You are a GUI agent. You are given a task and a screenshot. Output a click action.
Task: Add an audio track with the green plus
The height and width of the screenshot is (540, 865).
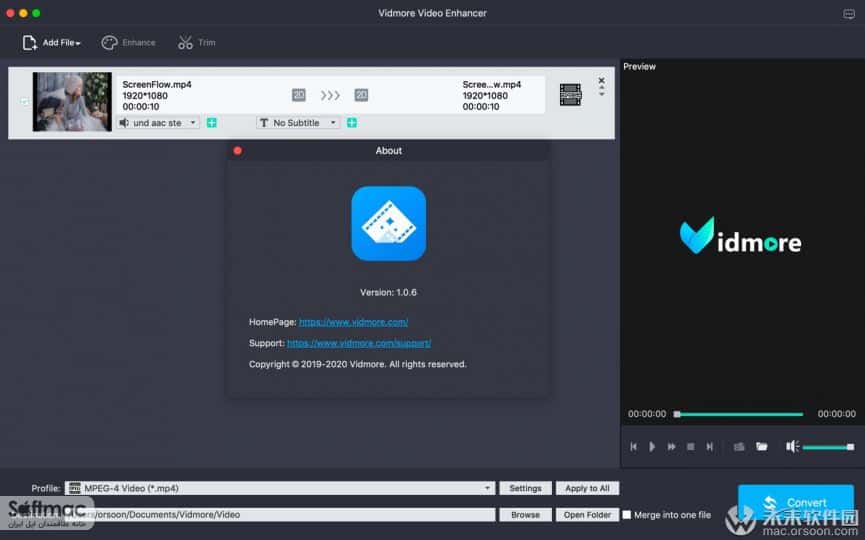point(211,122)
